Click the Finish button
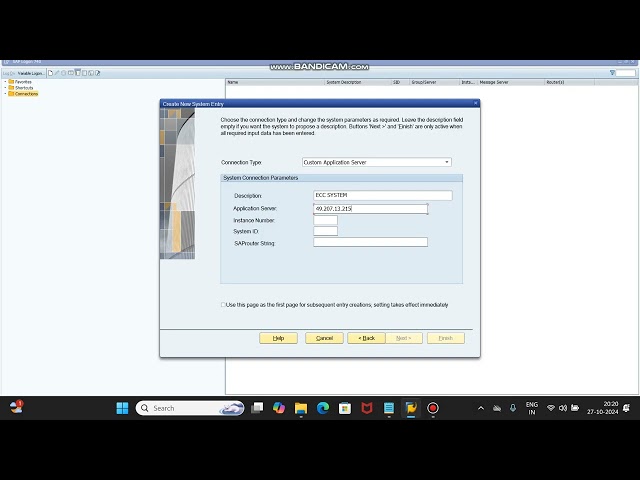This screenshot has width=640, height=480. [445, 338]
